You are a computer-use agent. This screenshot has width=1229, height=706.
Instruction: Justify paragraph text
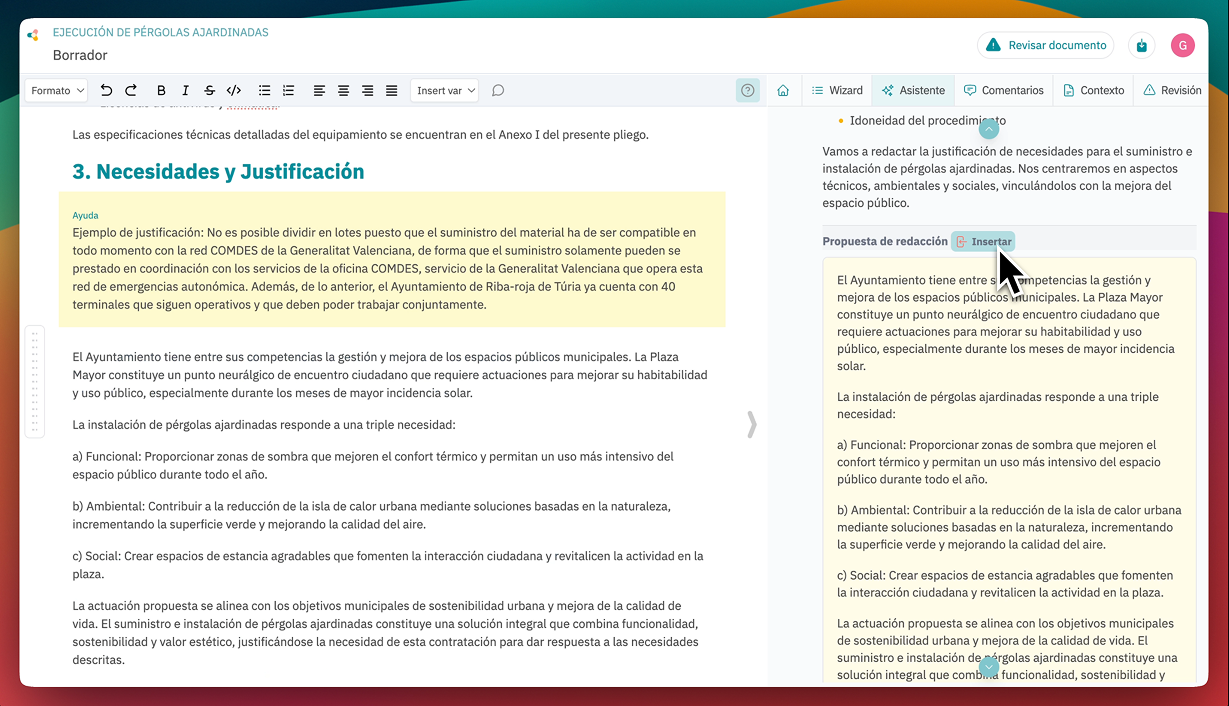coord(391,90)
